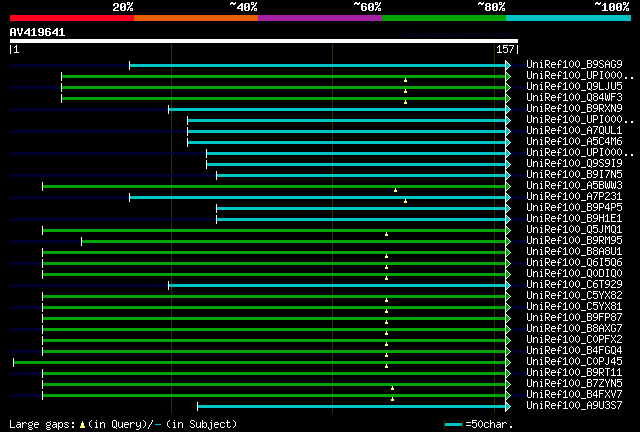
Task: Click the orange ~40% identity legend segment
Action: point(196,18)
